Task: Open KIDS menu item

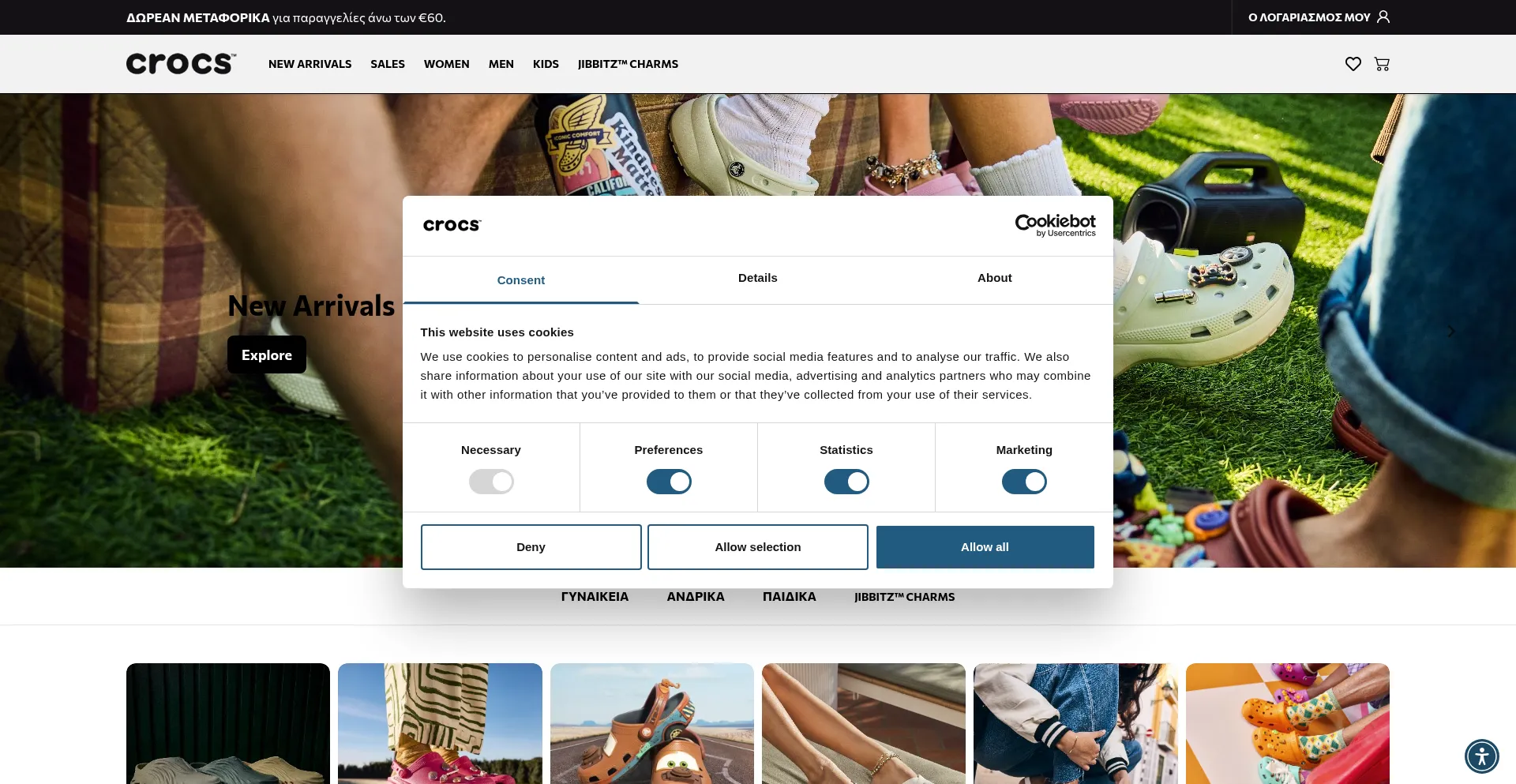Action: [546, 64]
